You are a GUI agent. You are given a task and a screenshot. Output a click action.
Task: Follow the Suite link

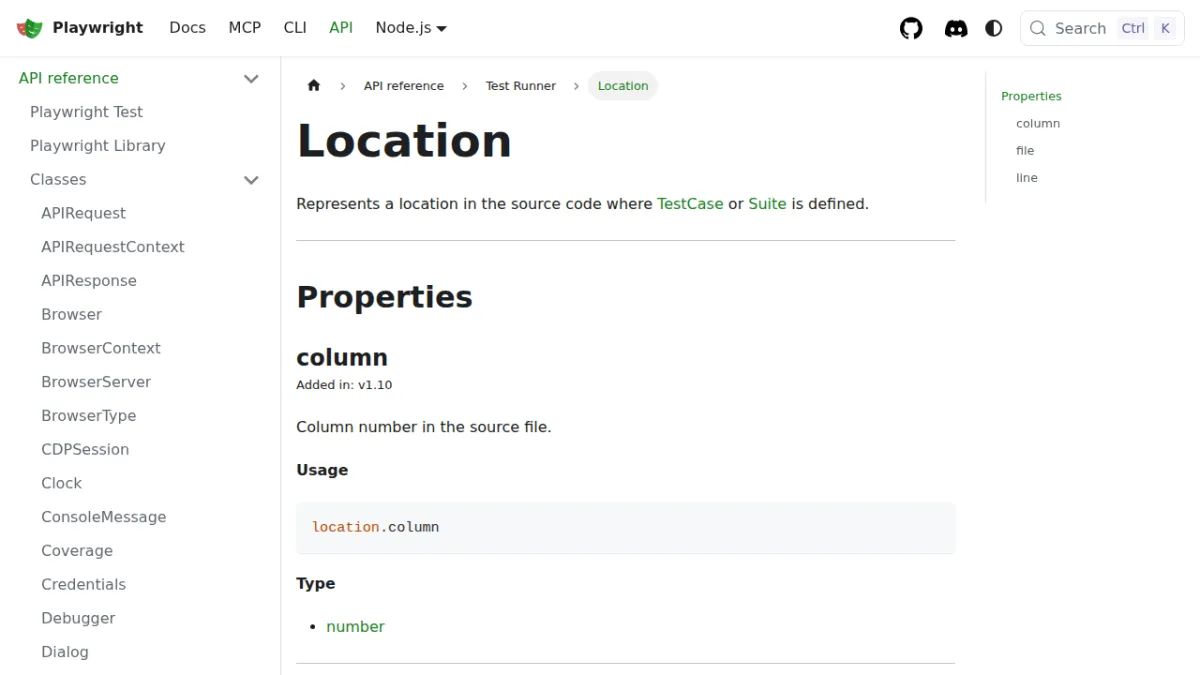coord(767,203)
